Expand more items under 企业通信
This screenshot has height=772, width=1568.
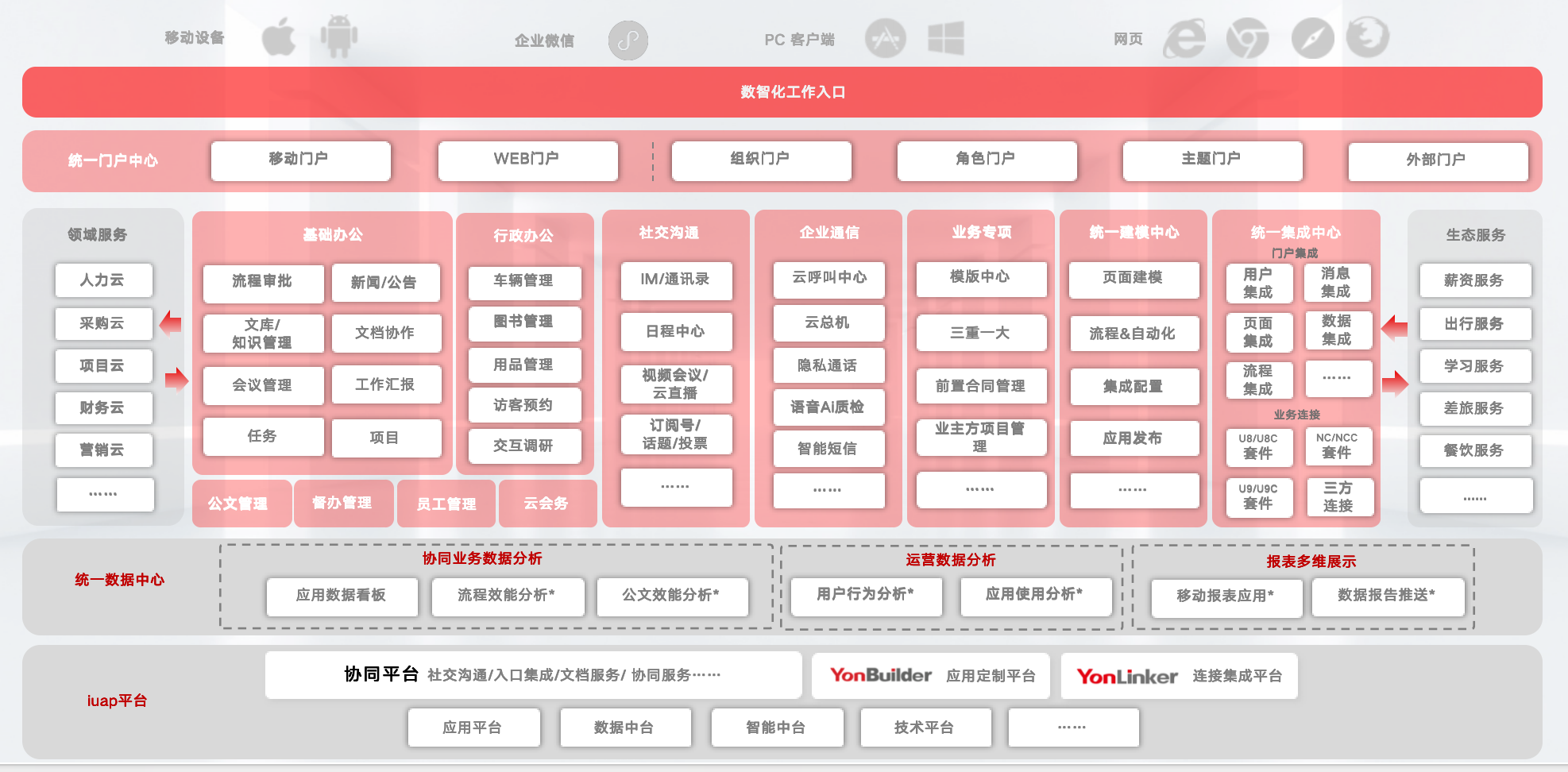click(828, 490)
